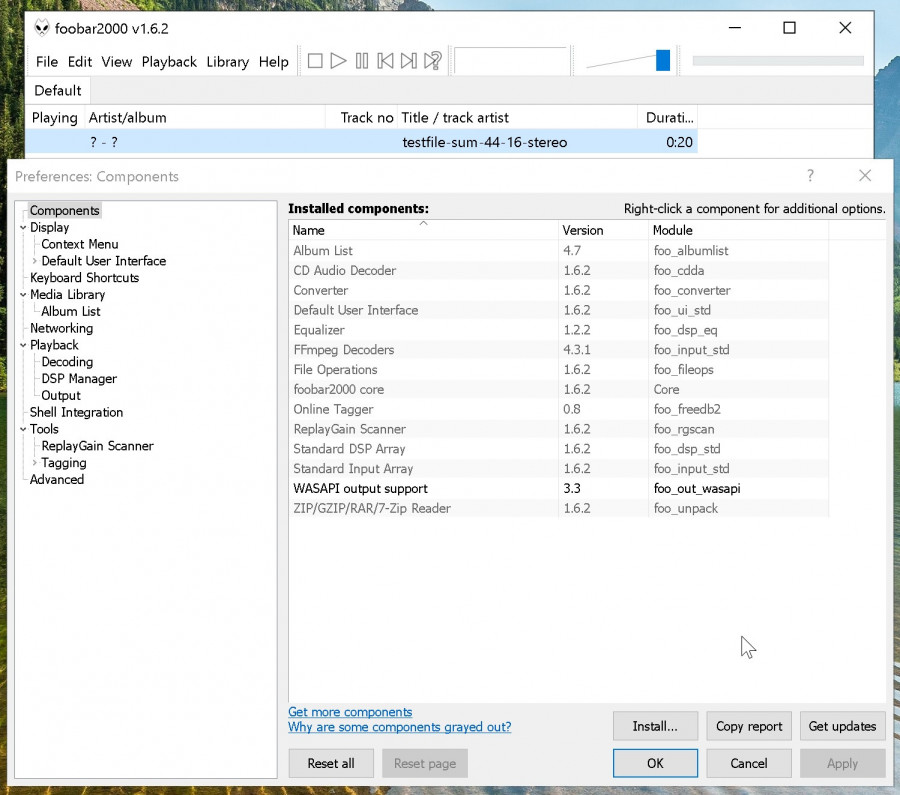Click the volume slider handle

tap(662, 61)
